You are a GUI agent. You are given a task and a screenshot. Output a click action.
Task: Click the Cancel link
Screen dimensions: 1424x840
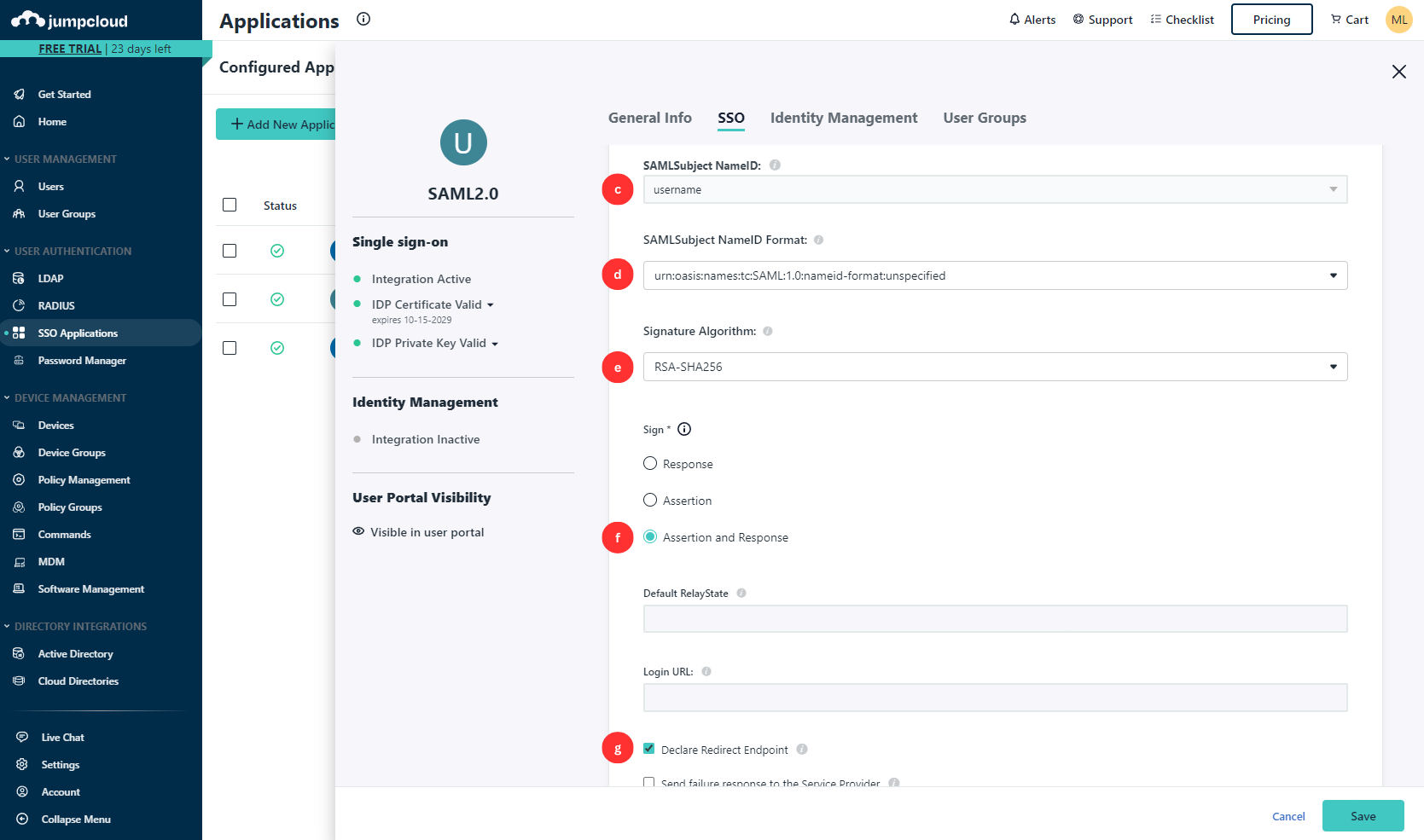pos(1288,816)
